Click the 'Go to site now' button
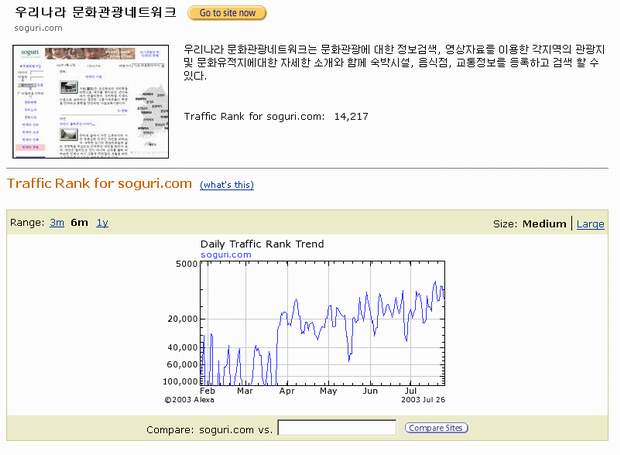Image resolution: width=620 pixels, height=455 pixels. coord(227,14)
